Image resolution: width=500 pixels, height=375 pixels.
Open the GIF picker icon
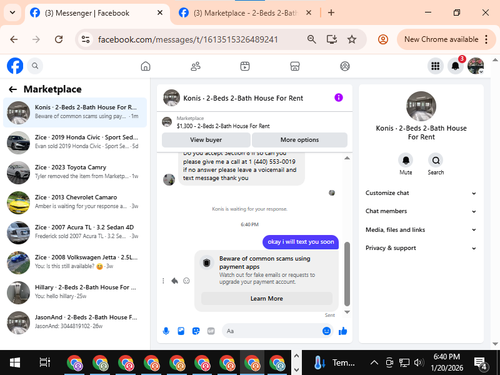pos(211,331)
